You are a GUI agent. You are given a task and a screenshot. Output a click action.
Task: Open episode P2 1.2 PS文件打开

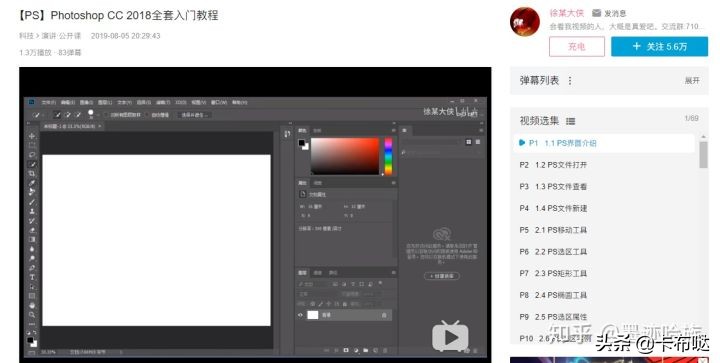tap(553, 165)
